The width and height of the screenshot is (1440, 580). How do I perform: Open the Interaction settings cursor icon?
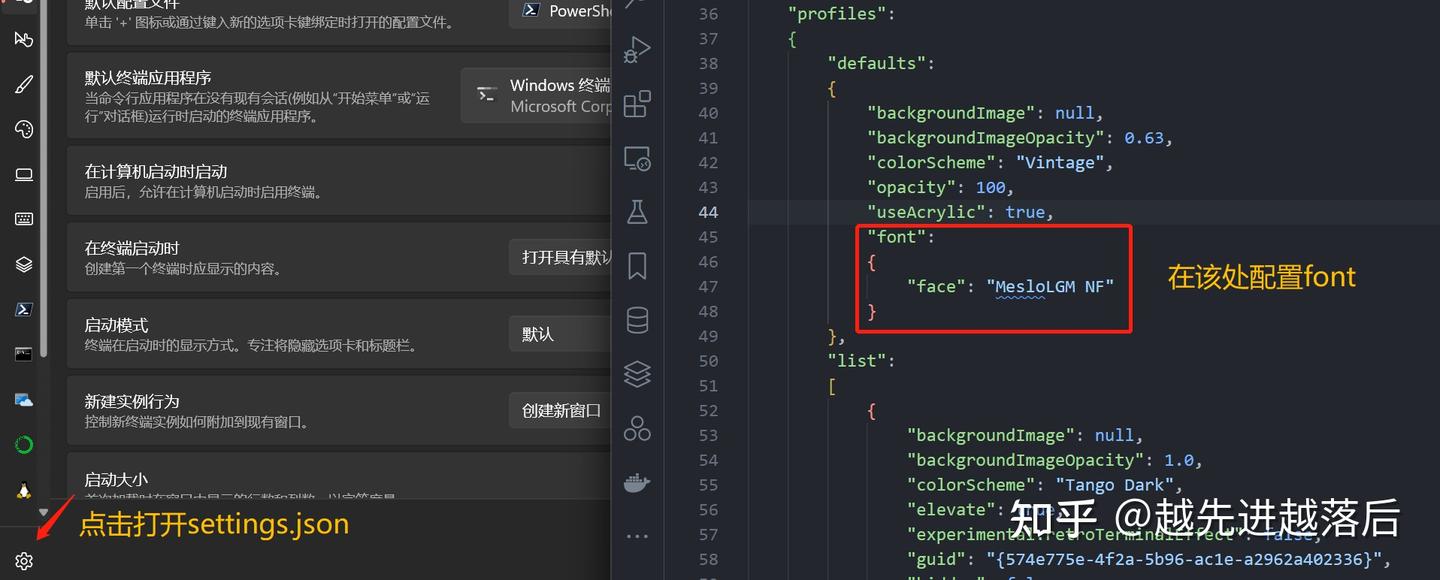click(x=24, y=39)
